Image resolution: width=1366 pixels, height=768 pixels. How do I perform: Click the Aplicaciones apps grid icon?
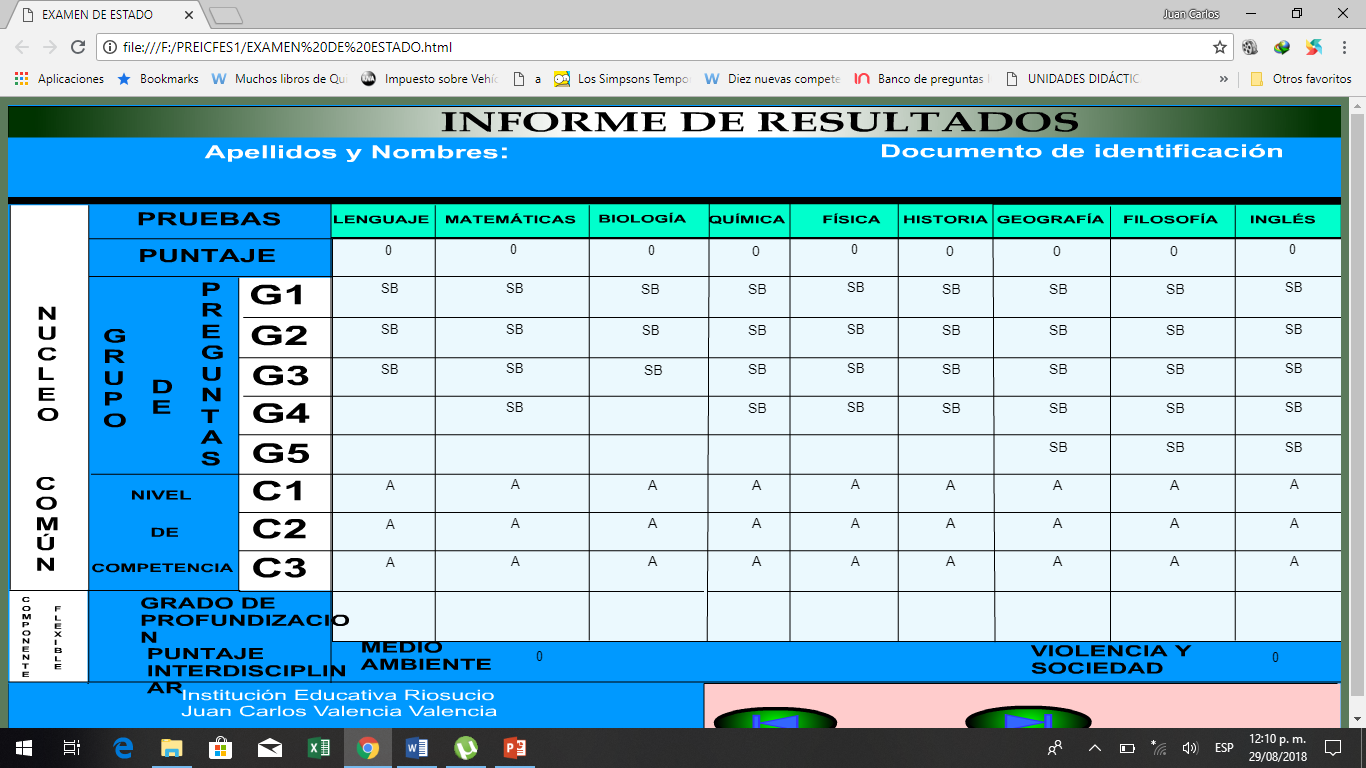pos(22,79)
